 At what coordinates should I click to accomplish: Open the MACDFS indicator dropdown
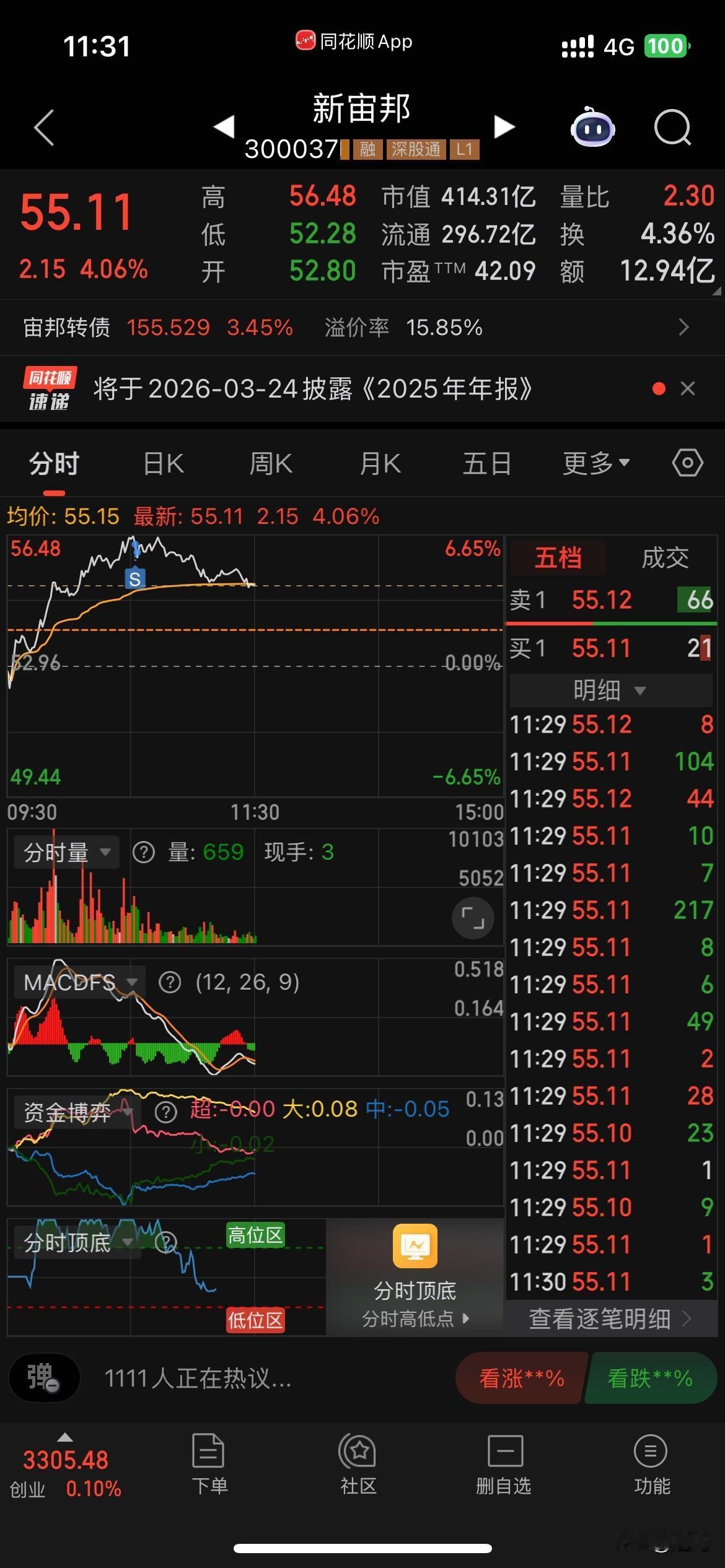pos(79,982)
